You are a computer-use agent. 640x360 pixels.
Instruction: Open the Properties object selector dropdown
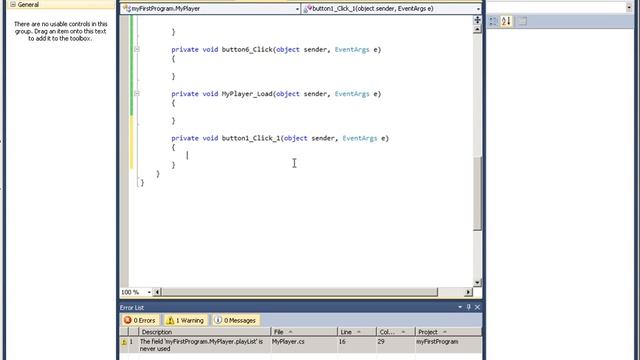pyautogui.click(x=629, y=7)
